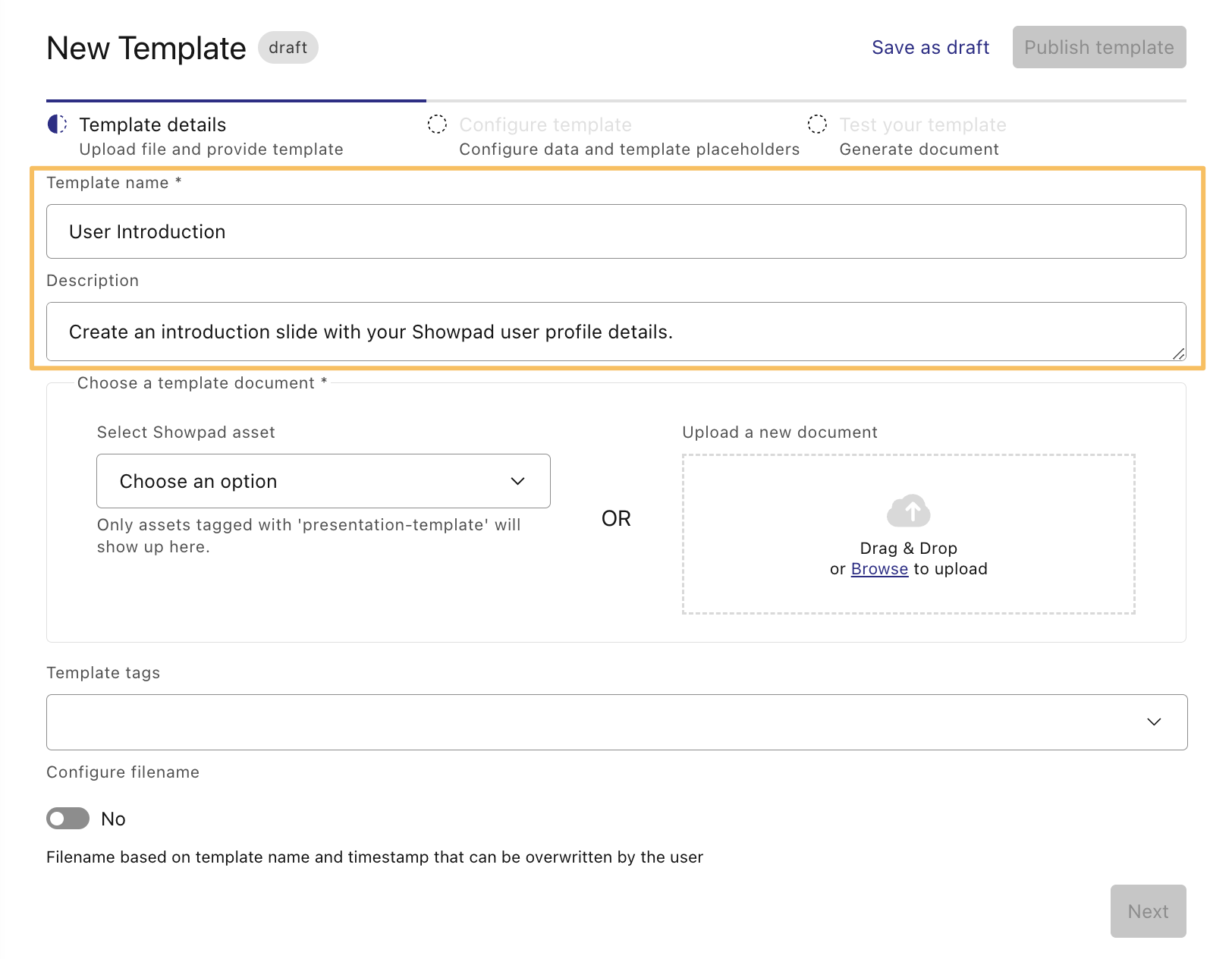Viewport: 1232px width, 959px height.
Task: Click the 'No' toggle label
Action: click(x=113, y=819)
